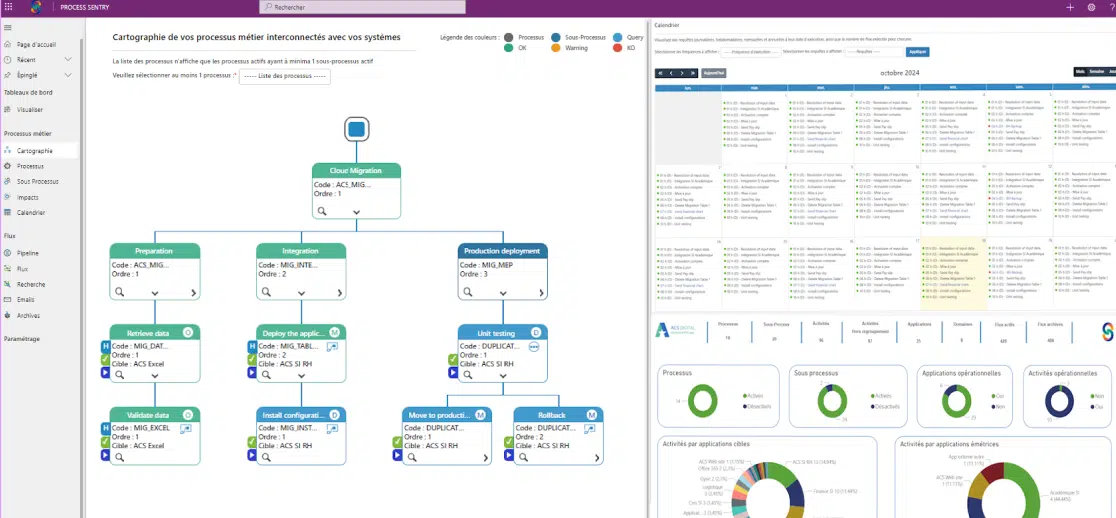Image resolution: width=1116 pixels, height=518 pixels.
Task: Click the play icon on Retrieve data node
Action: pyautogui.click(x=105, y=374)
